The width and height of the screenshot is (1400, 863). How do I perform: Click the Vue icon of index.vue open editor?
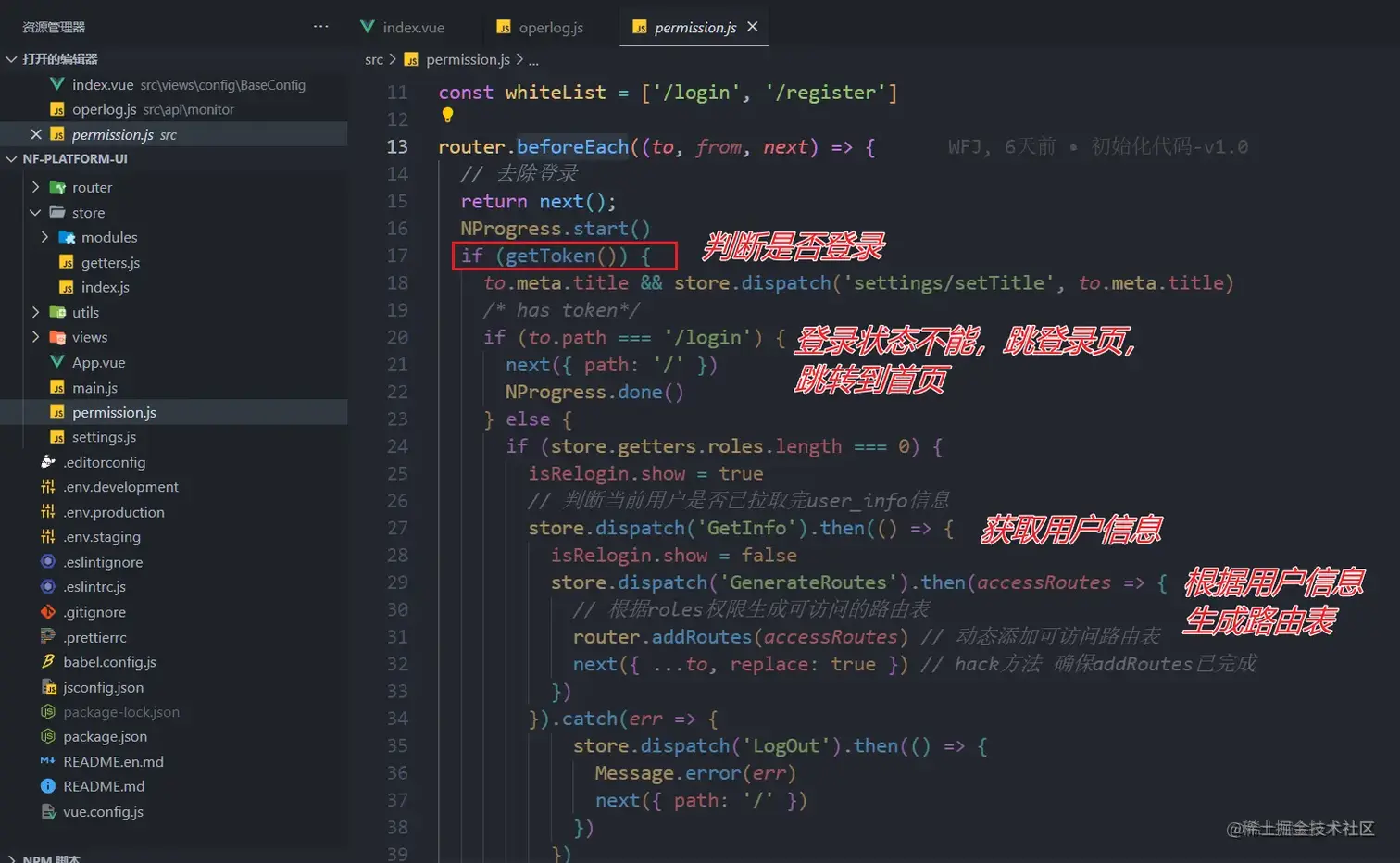(x=57, y=84)
